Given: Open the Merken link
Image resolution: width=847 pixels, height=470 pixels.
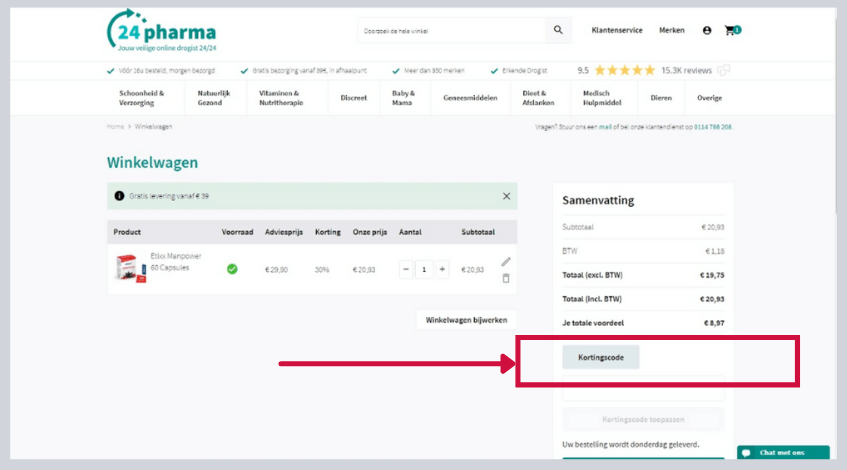Looking at the screenshot, I should point(672,31).
